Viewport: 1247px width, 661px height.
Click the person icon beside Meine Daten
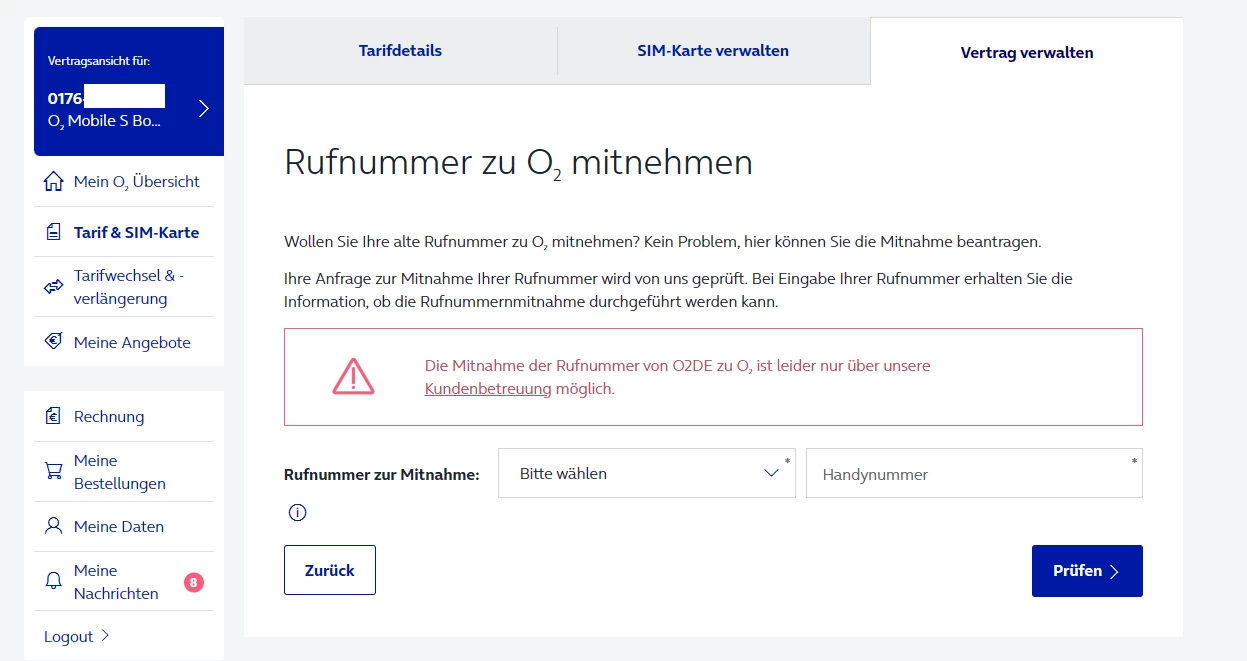tap(54, 526)
